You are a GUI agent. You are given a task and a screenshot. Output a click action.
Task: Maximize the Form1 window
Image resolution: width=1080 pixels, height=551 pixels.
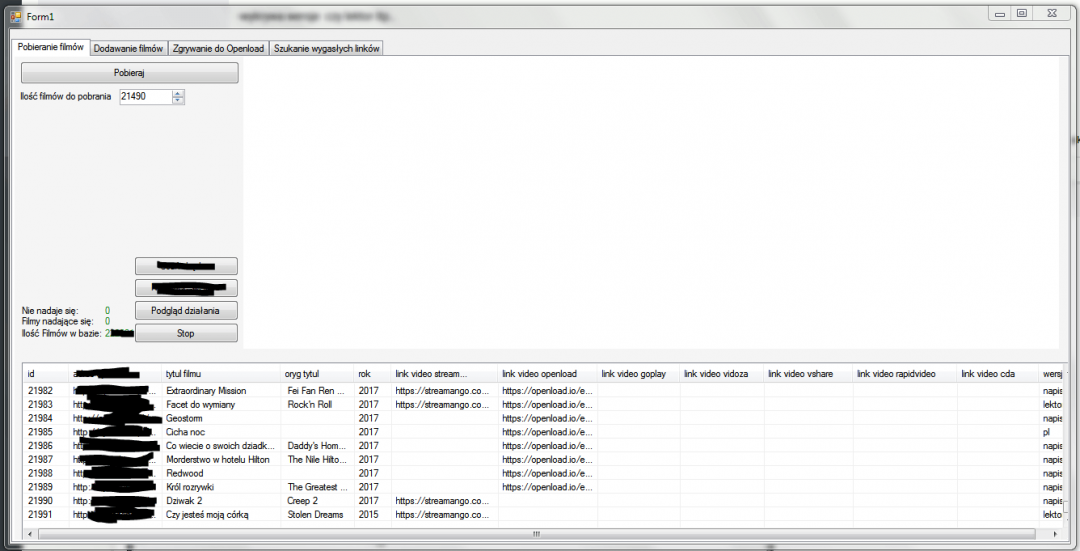[1021, 13]
